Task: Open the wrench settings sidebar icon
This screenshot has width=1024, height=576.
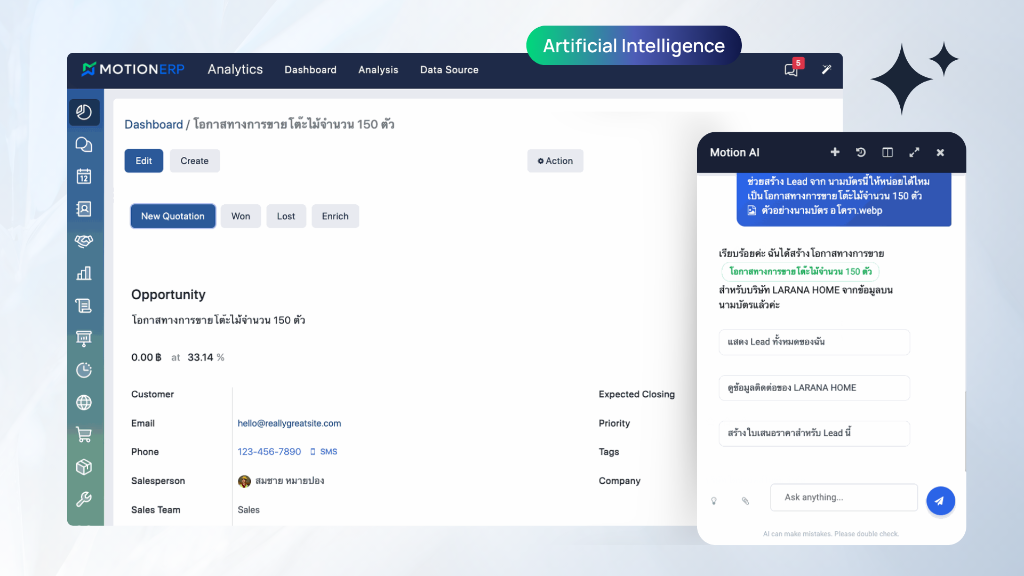Action: [x=84, y=499]
